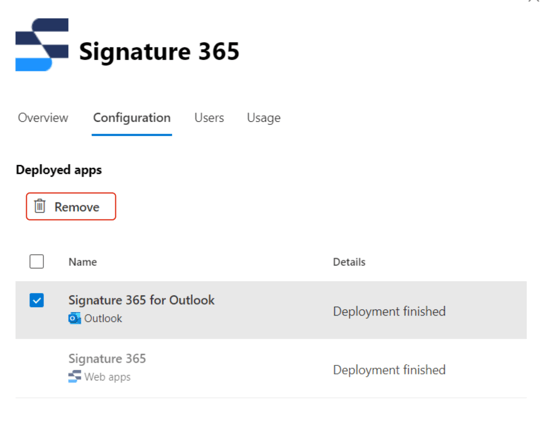543x432 pixels.
Task: Open the Overview tab
Action: (x=43, y=118)
